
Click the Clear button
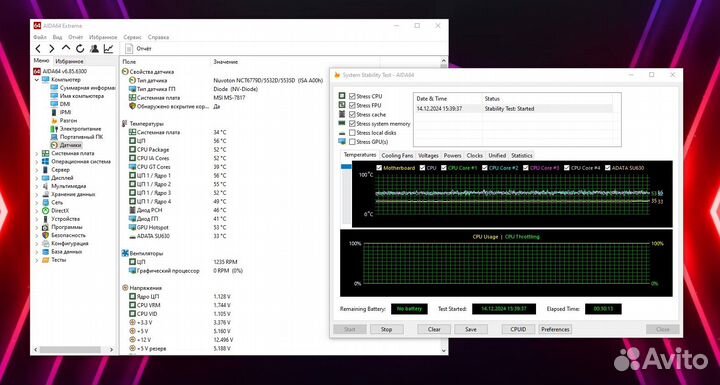click(434, 329)
